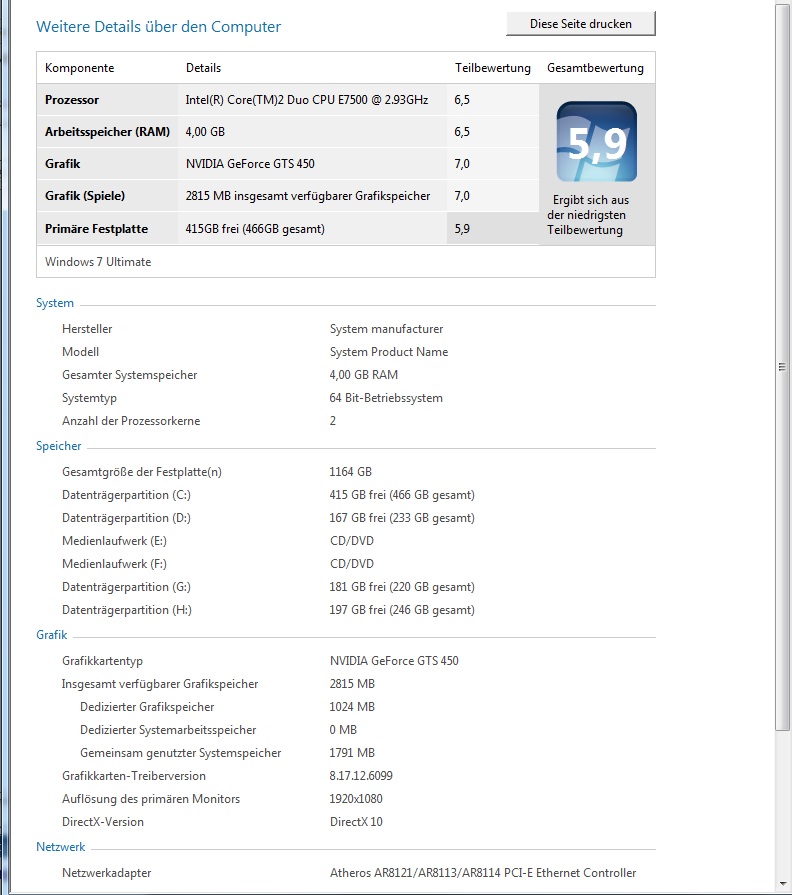Select '2815 MB insgesamt verfügbarer Grafikspeicher'
Viewport: 792px width, 895px height.
tap(308, 196)
